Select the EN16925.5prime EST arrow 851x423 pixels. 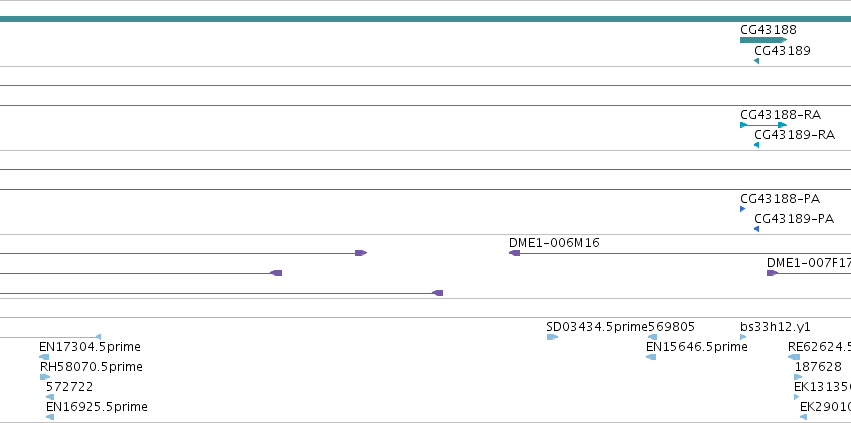[x=50, y=418]
